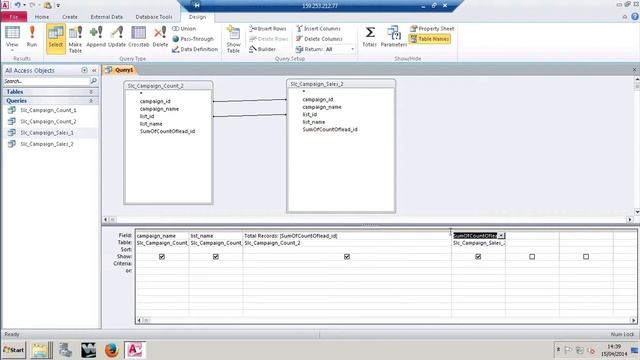Screen dimensions: 640x360
Task: Switch to the External Data tab
Action: tap(107, 17)
